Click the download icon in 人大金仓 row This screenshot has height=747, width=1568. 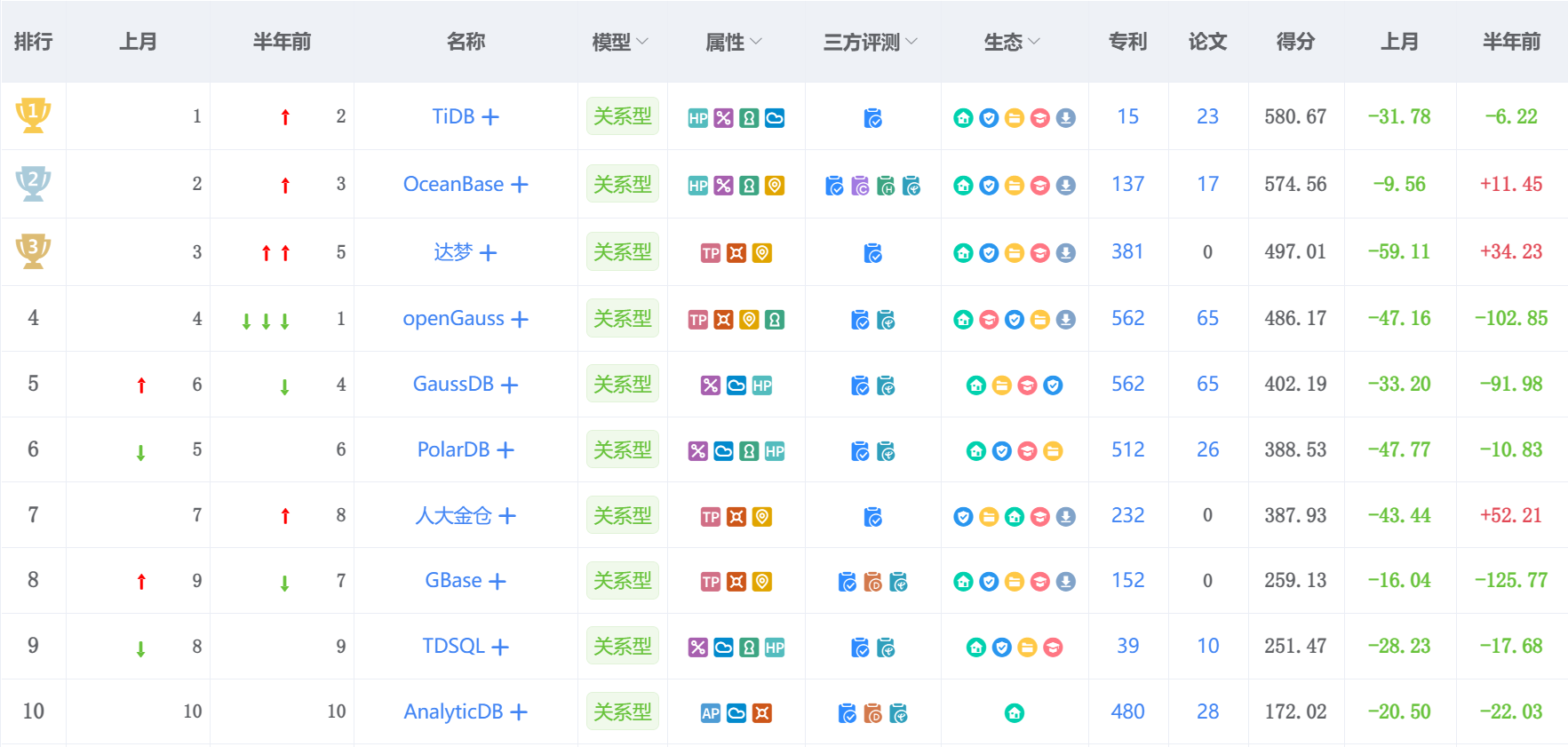1066,517
